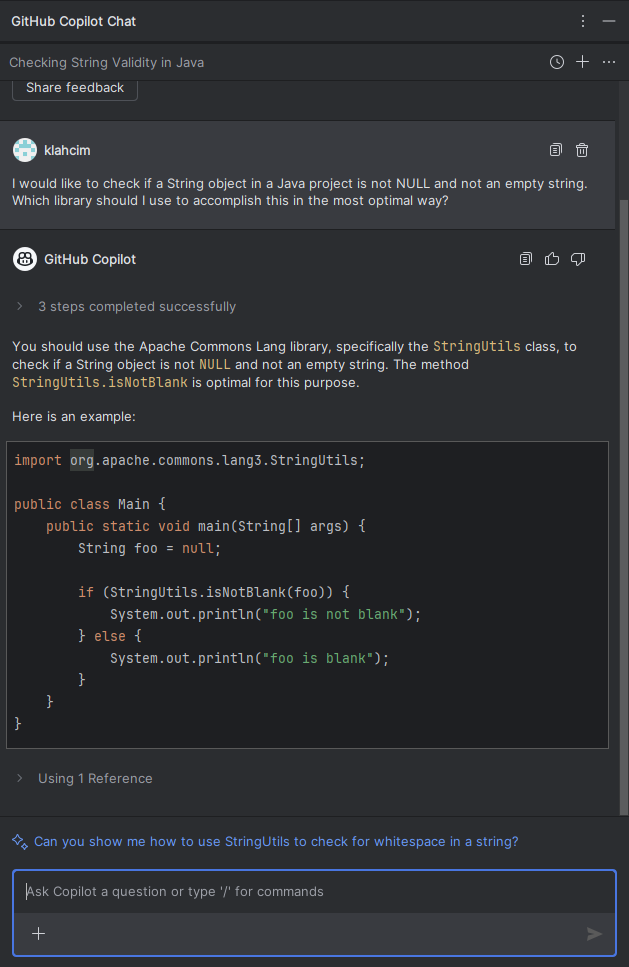This screenshot has width=629, height=967.
Task: Copy the GitHub Copilot response
Action: [526, 259]
